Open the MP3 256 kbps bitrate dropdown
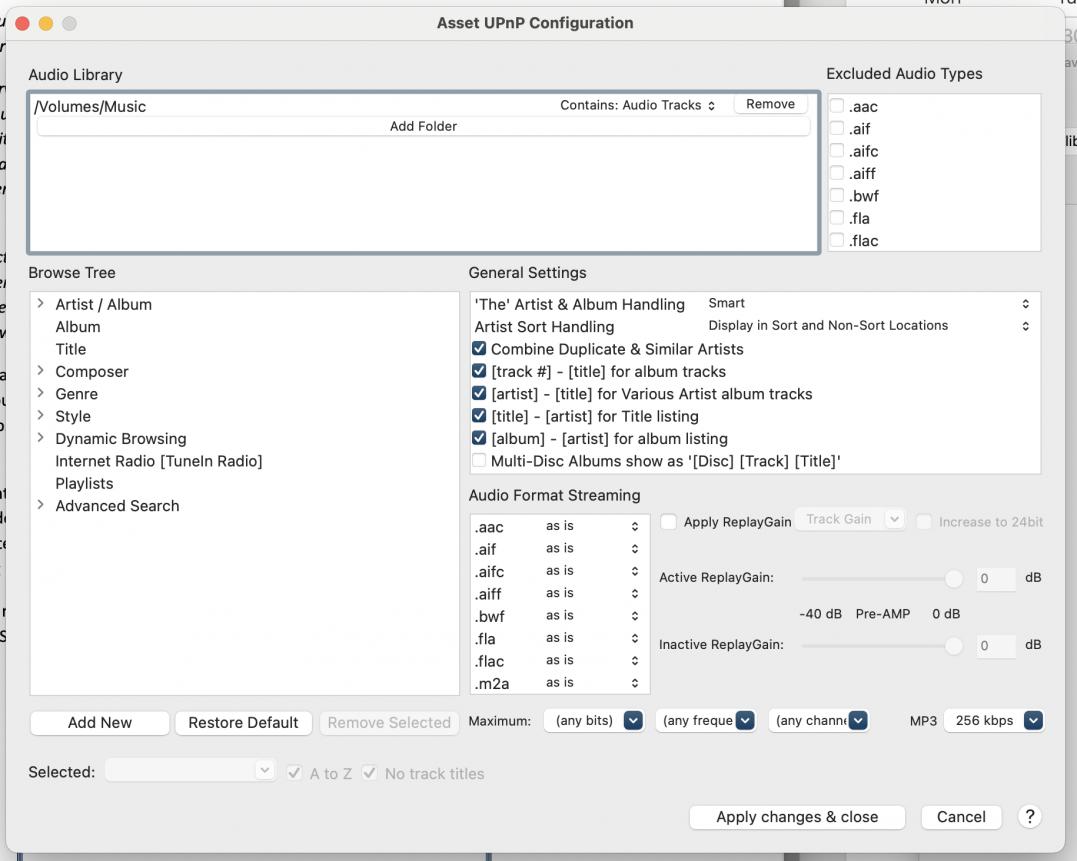The width and height of the screenshot is (1077, 861). pyautogui.click(x=993, y=720)
